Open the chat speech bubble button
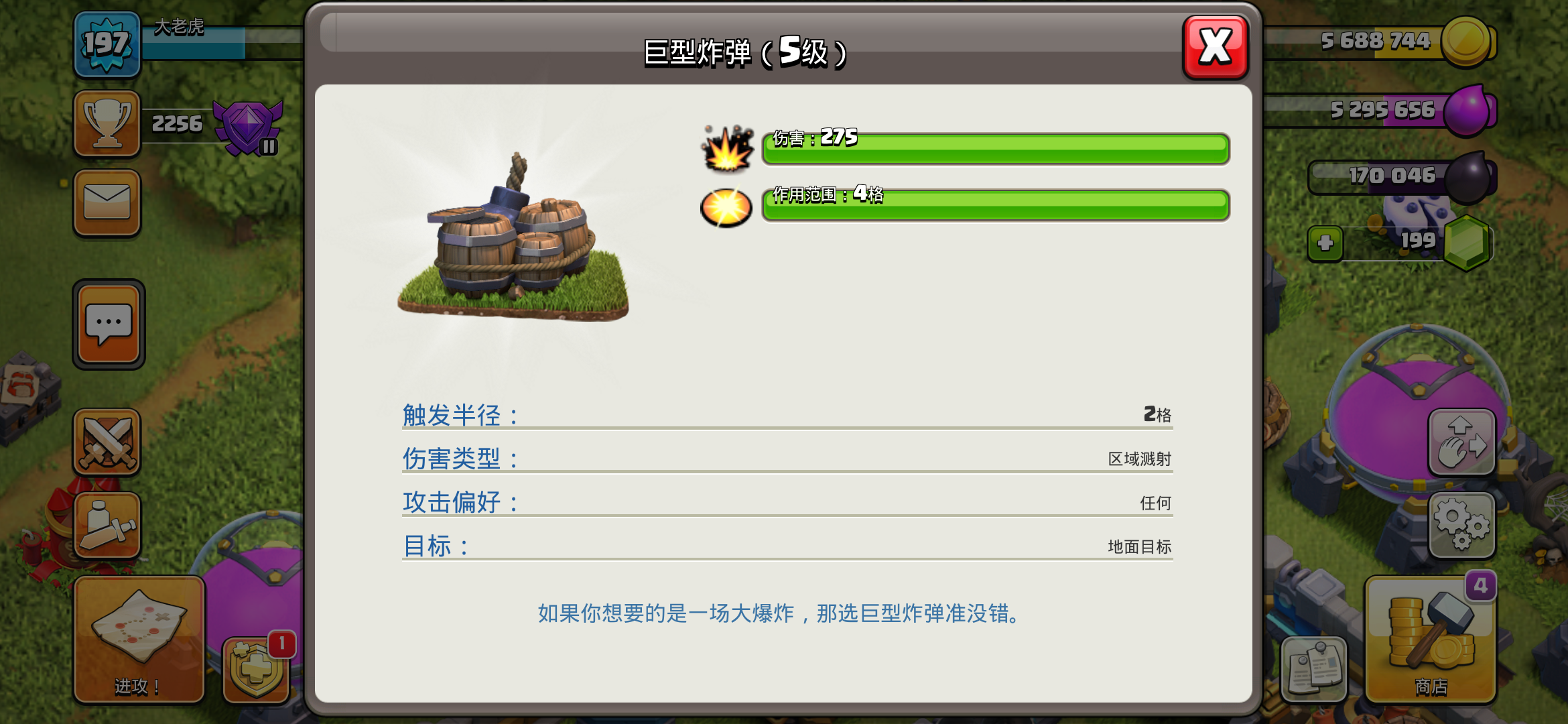This screenshot has height=724, width=1568. pyautogui.click(x=109, y=324)
